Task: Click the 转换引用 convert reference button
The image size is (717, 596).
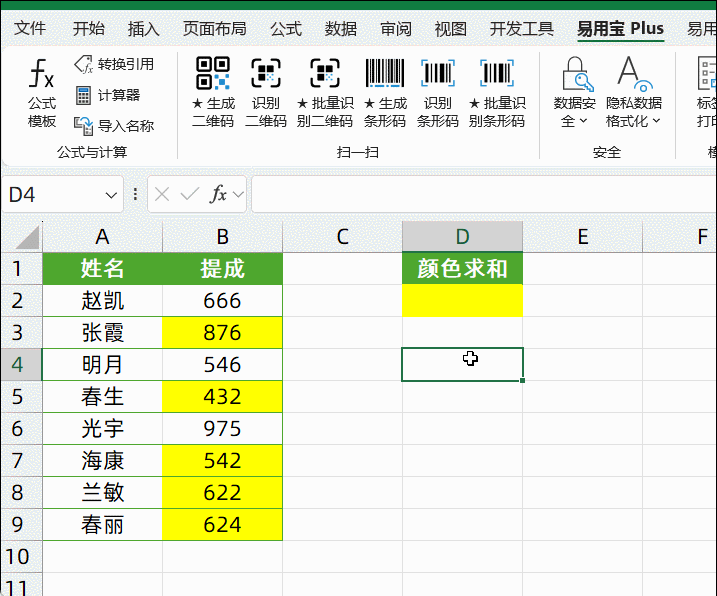Action: (x=114, y=64)
